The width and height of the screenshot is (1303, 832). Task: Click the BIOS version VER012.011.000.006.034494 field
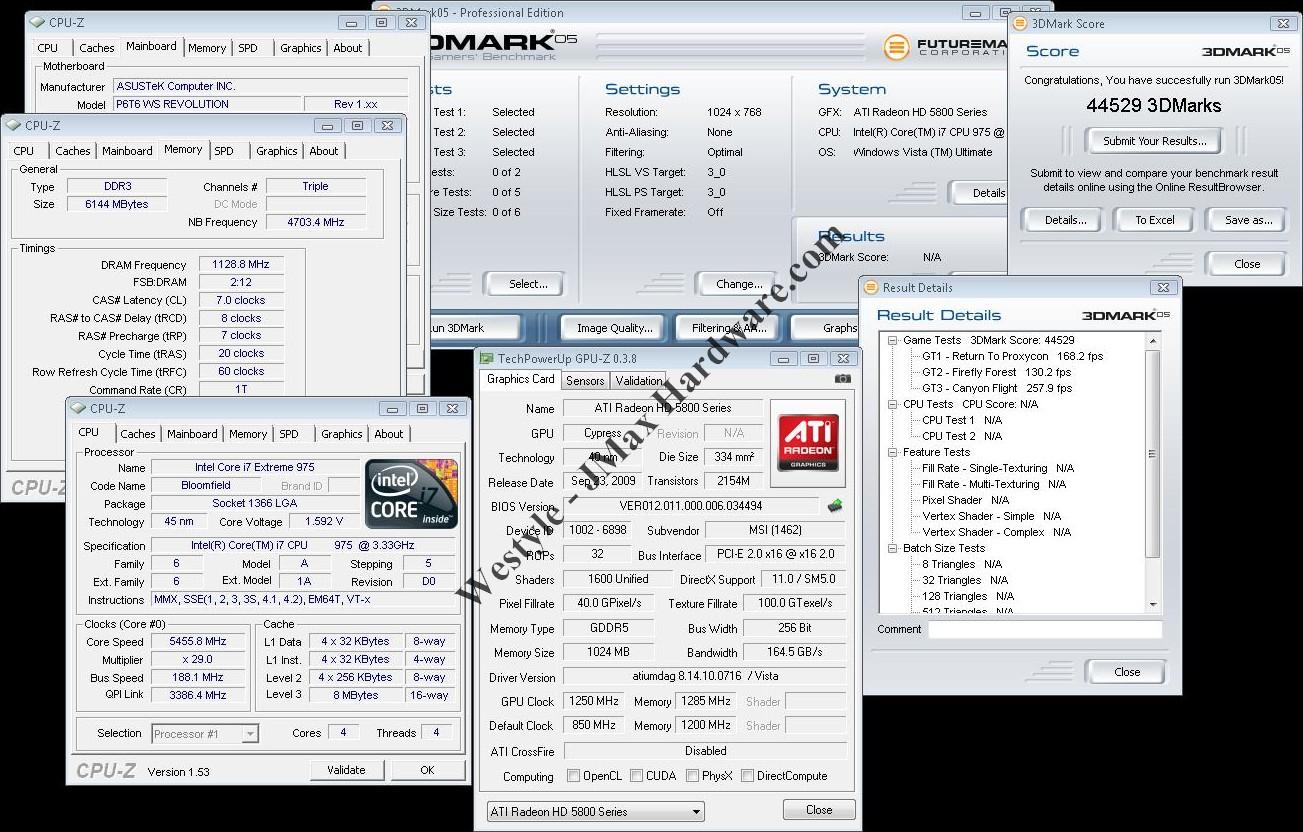[x=691, y=506]
